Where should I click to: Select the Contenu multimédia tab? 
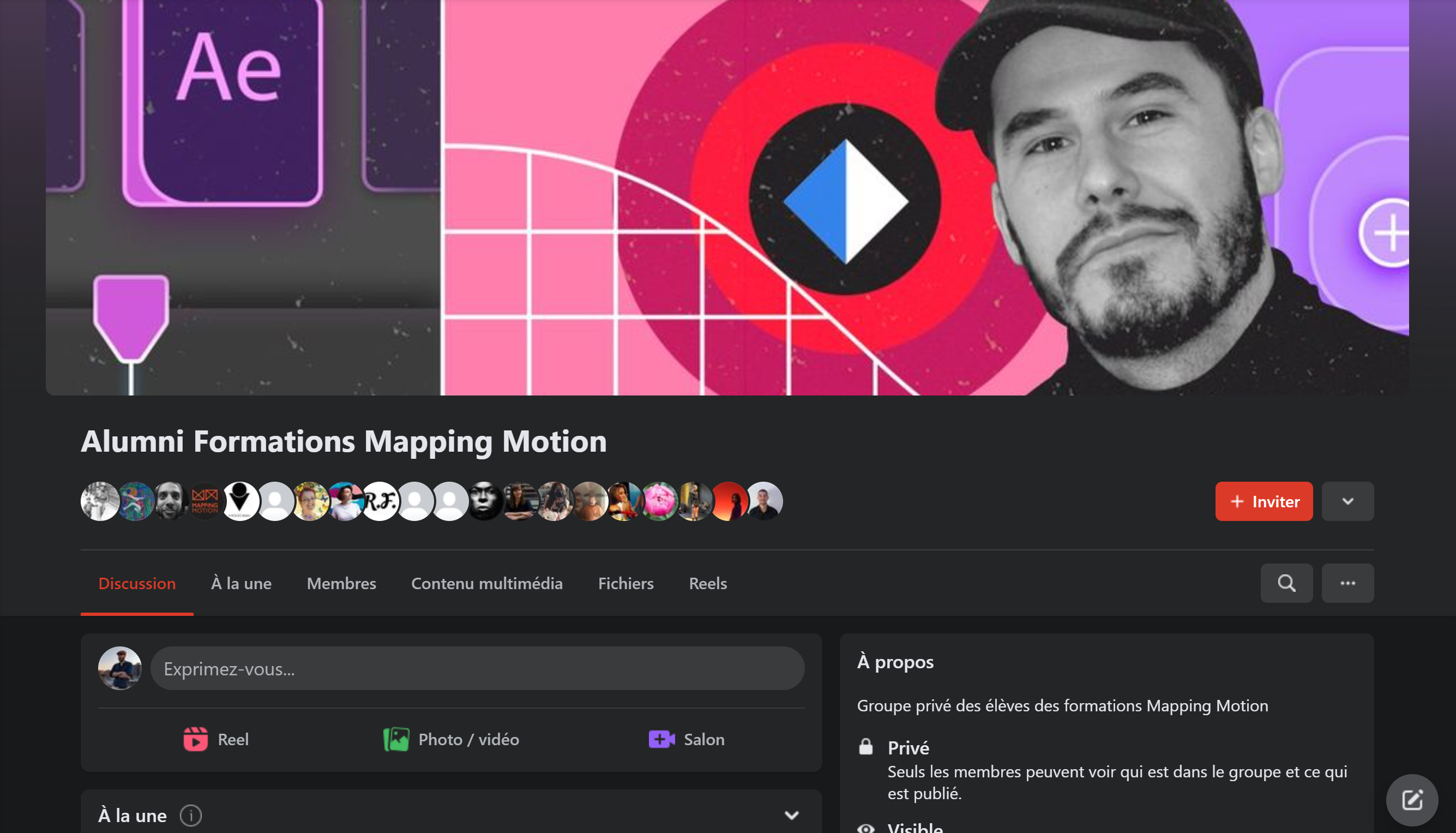coord(486,583)
